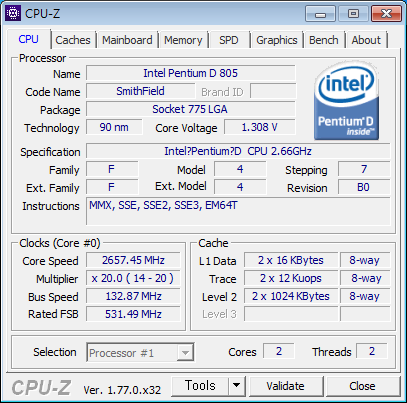The image size is (407, 403).
Task: Click the Family value 'F'
Action: tap(112, 169)
